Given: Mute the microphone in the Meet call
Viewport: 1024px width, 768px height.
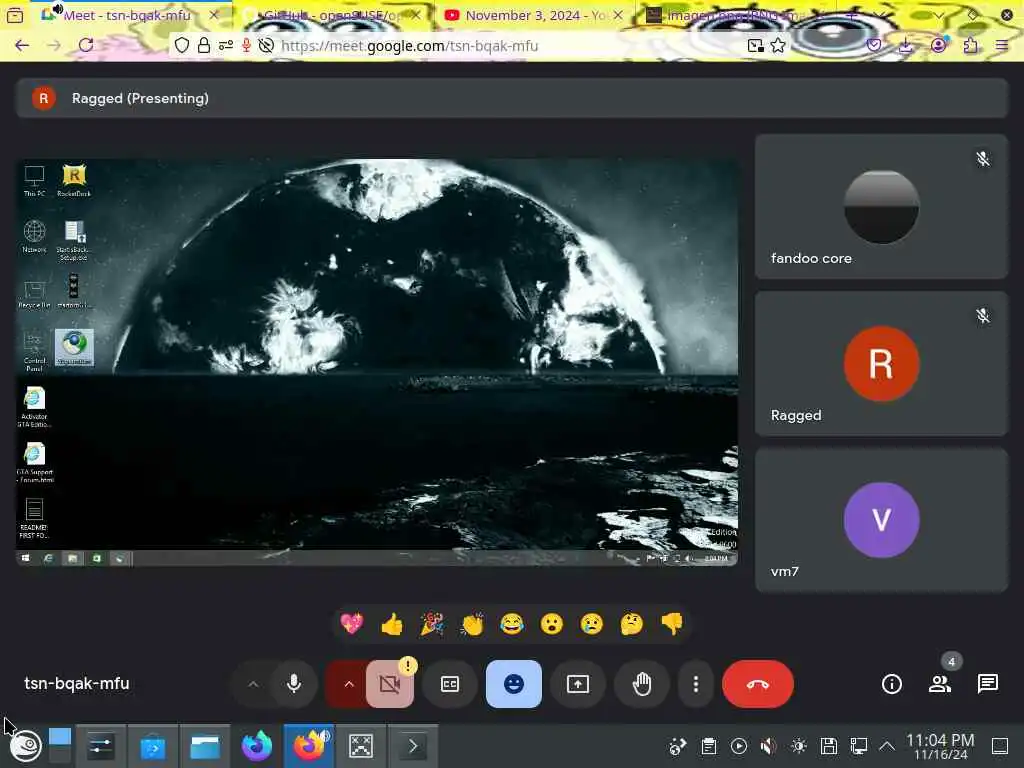Looking at the screenshot, I should click(x=294, y=684).
